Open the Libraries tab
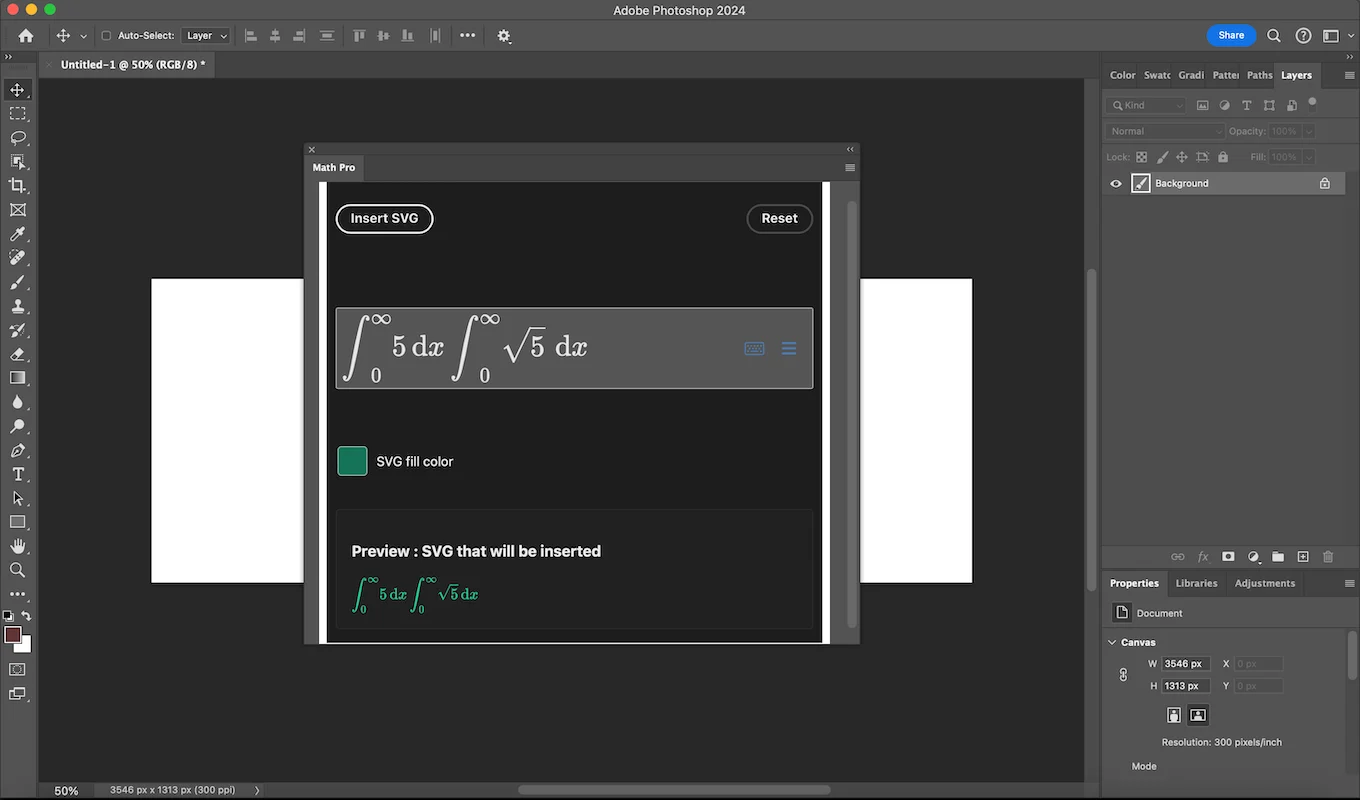This screenshot has width=1360, height=800. [1196, 583]
